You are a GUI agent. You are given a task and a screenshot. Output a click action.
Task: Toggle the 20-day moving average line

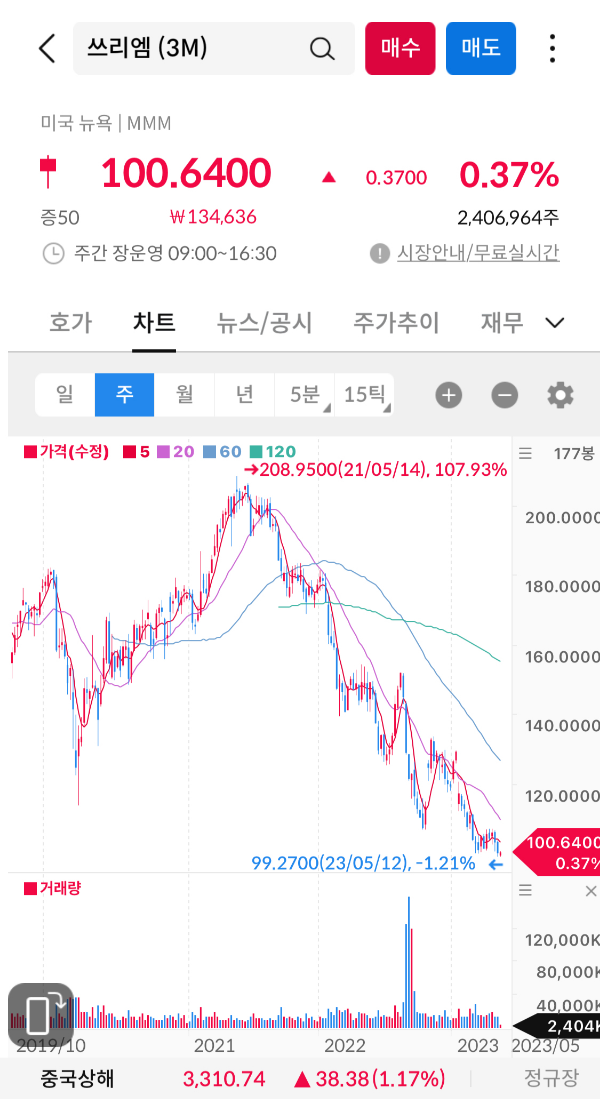[176, 452]
